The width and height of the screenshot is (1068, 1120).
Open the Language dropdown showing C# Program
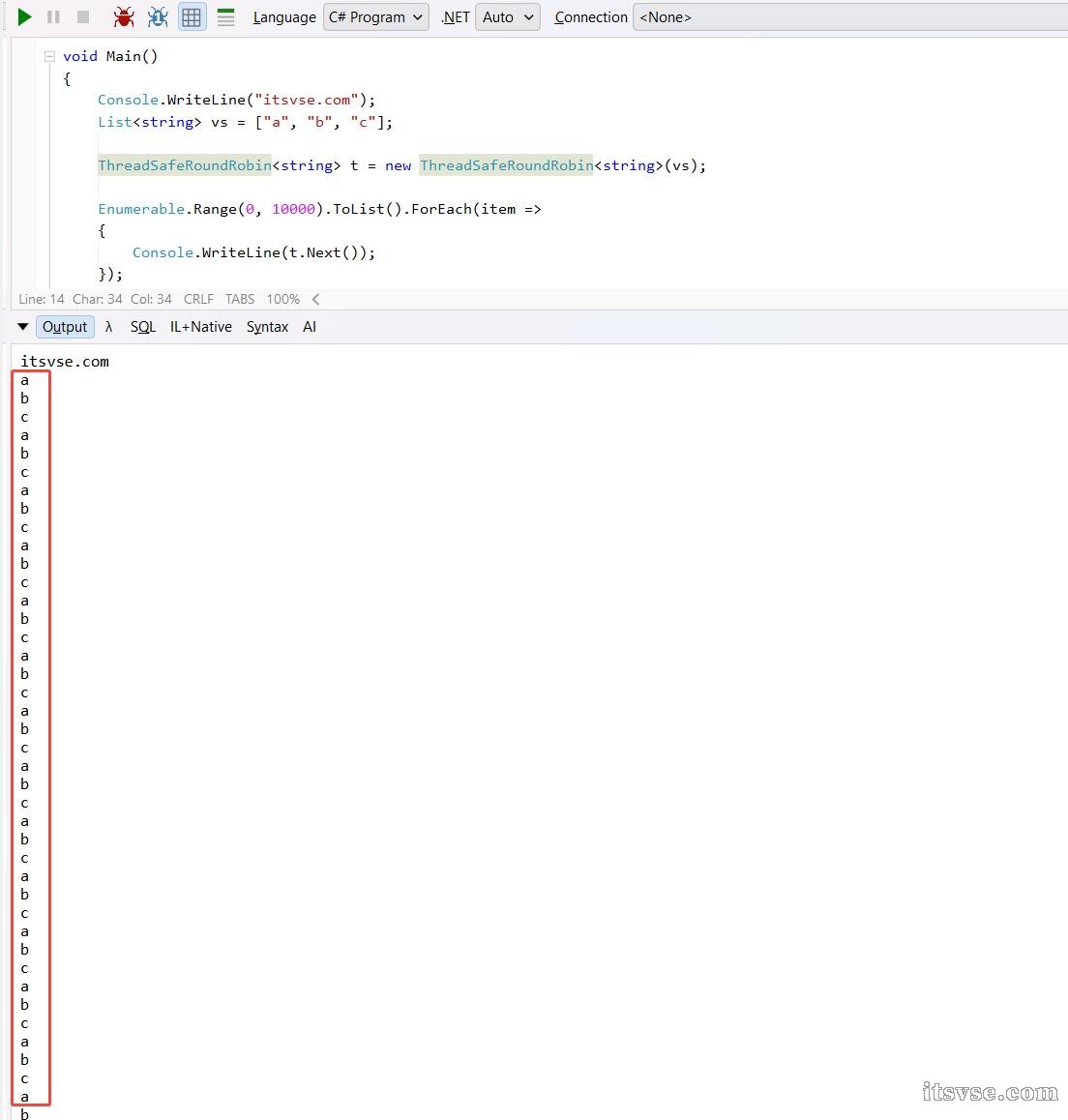point(375,16)
